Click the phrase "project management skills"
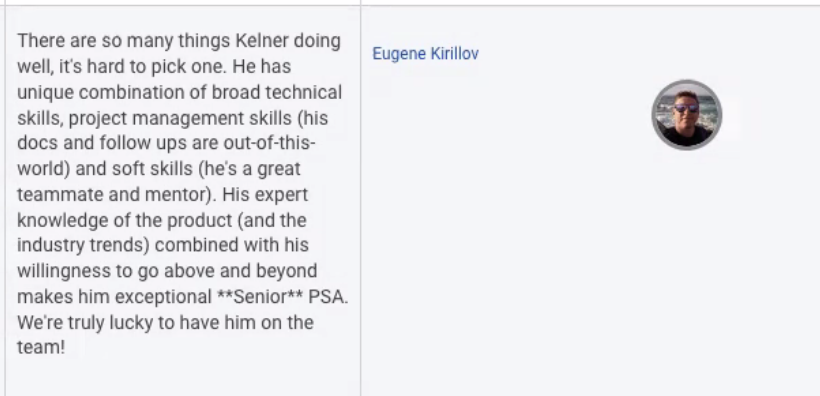The height and width of the screenshot is (396, 820). [x=180, y=118]
